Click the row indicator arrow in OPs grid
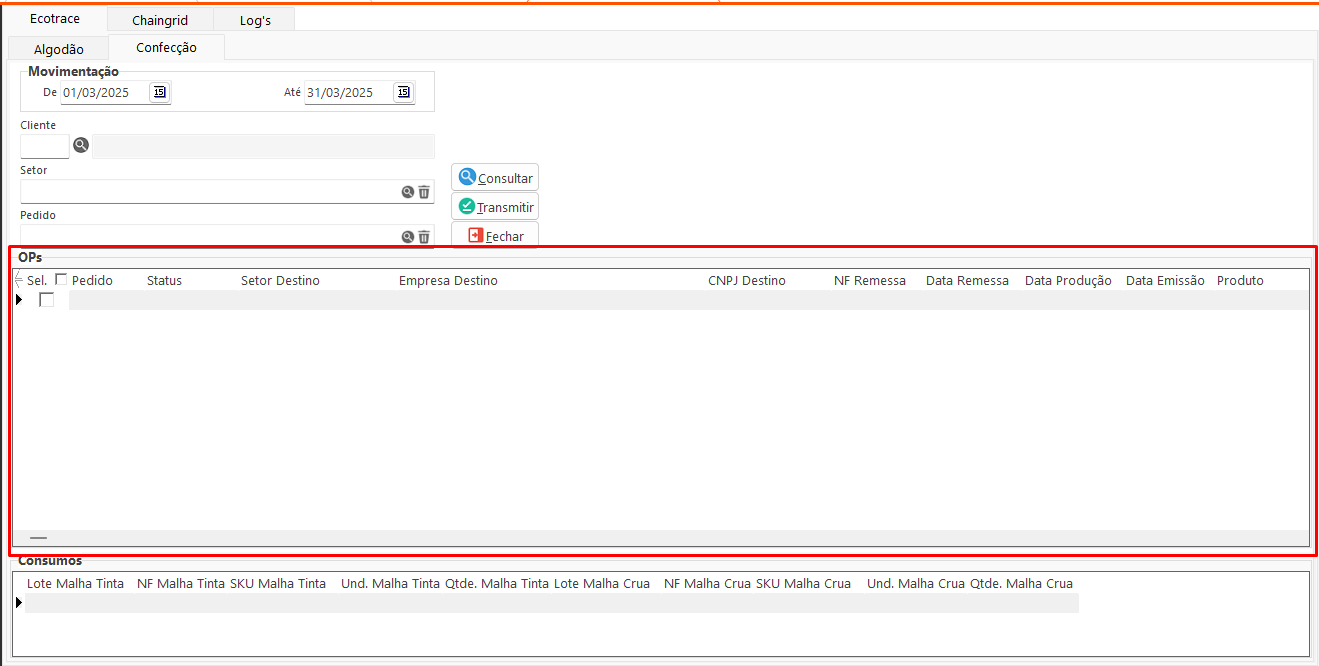The height and width of the screenshot is (666, 1319). [x=19, y=300]
